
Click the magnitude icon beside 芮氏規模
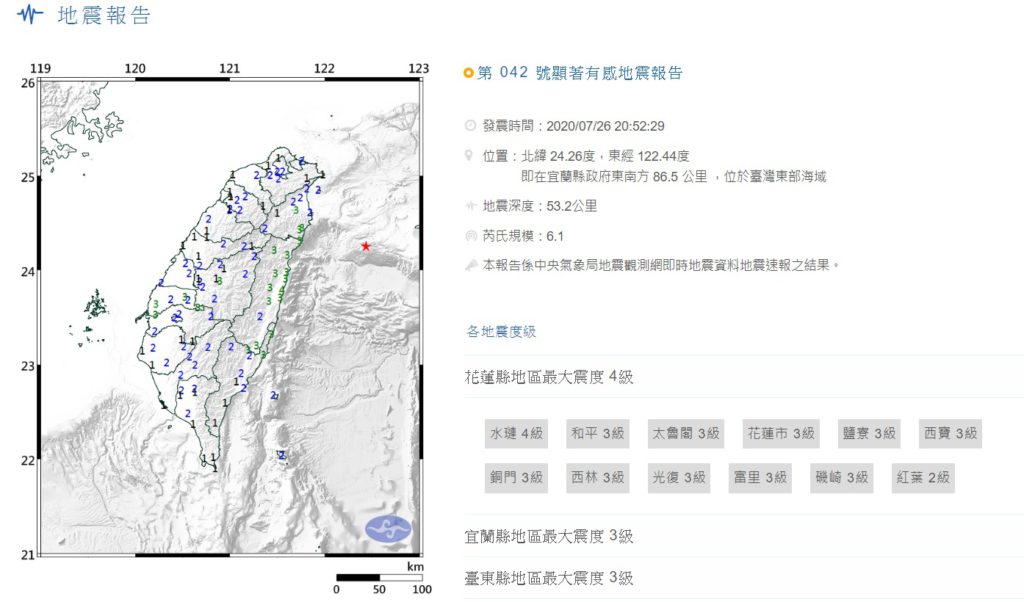(x=471, y=237)
